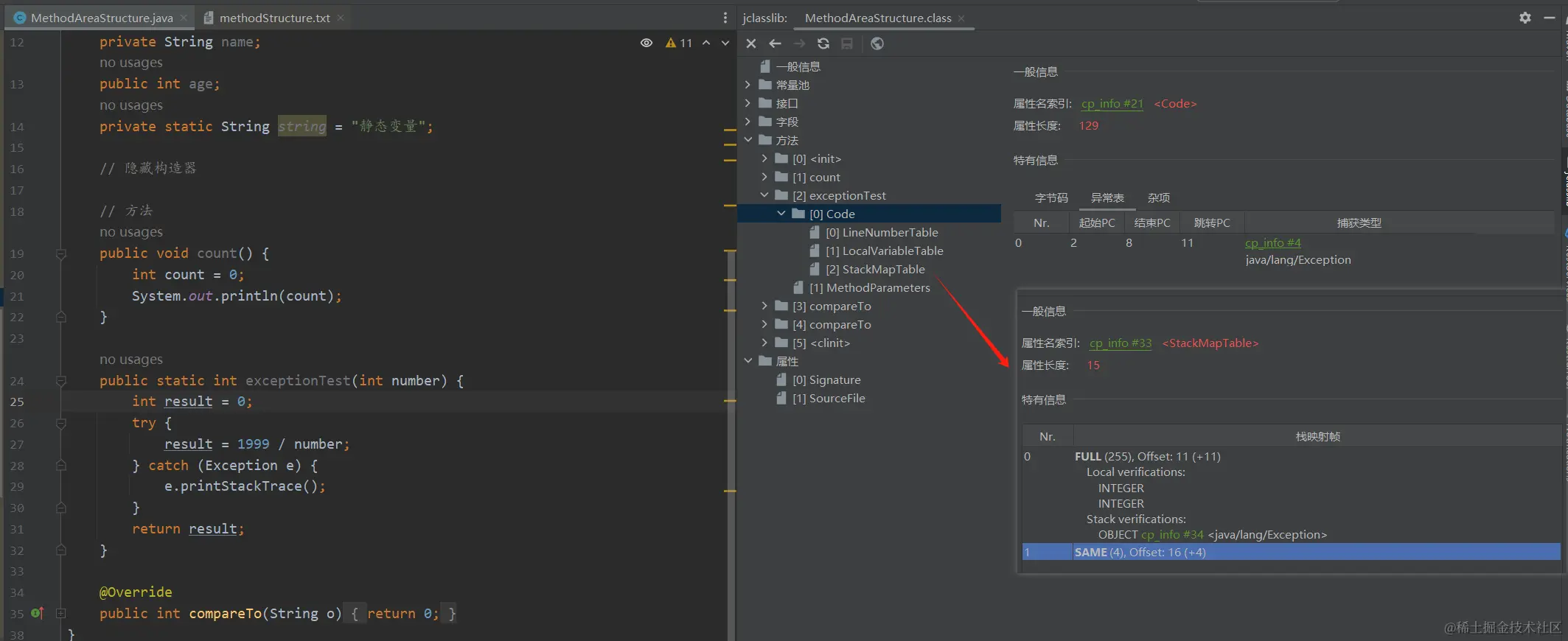Close the MethodAreaStructure.java editor tab
1568x641 pixels.
tap(184, 18)
